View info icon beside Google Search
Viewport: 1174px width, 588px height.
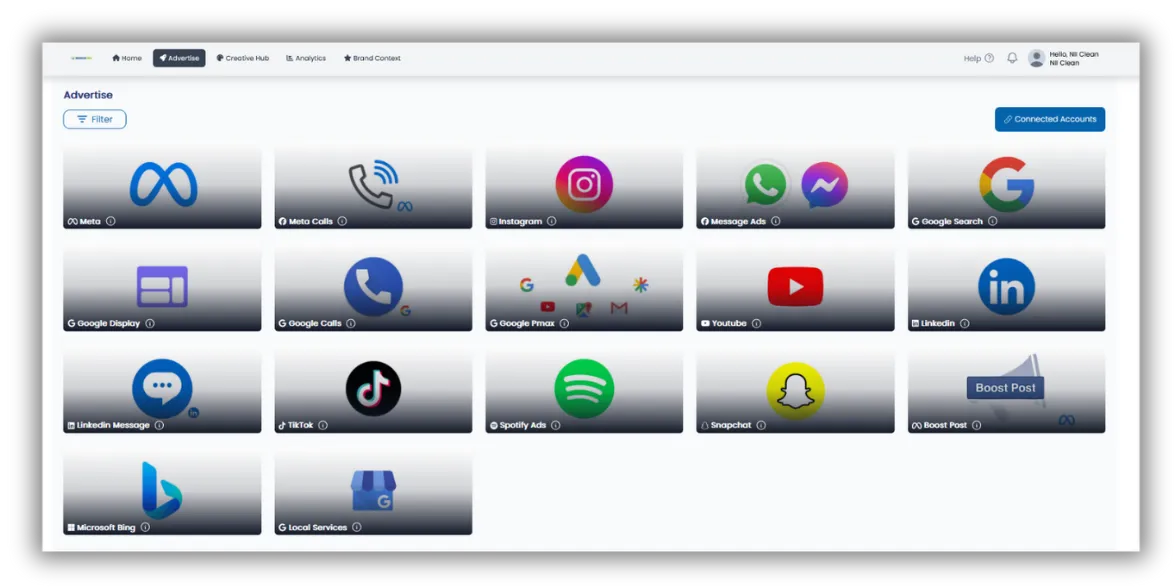click(993, 221)
